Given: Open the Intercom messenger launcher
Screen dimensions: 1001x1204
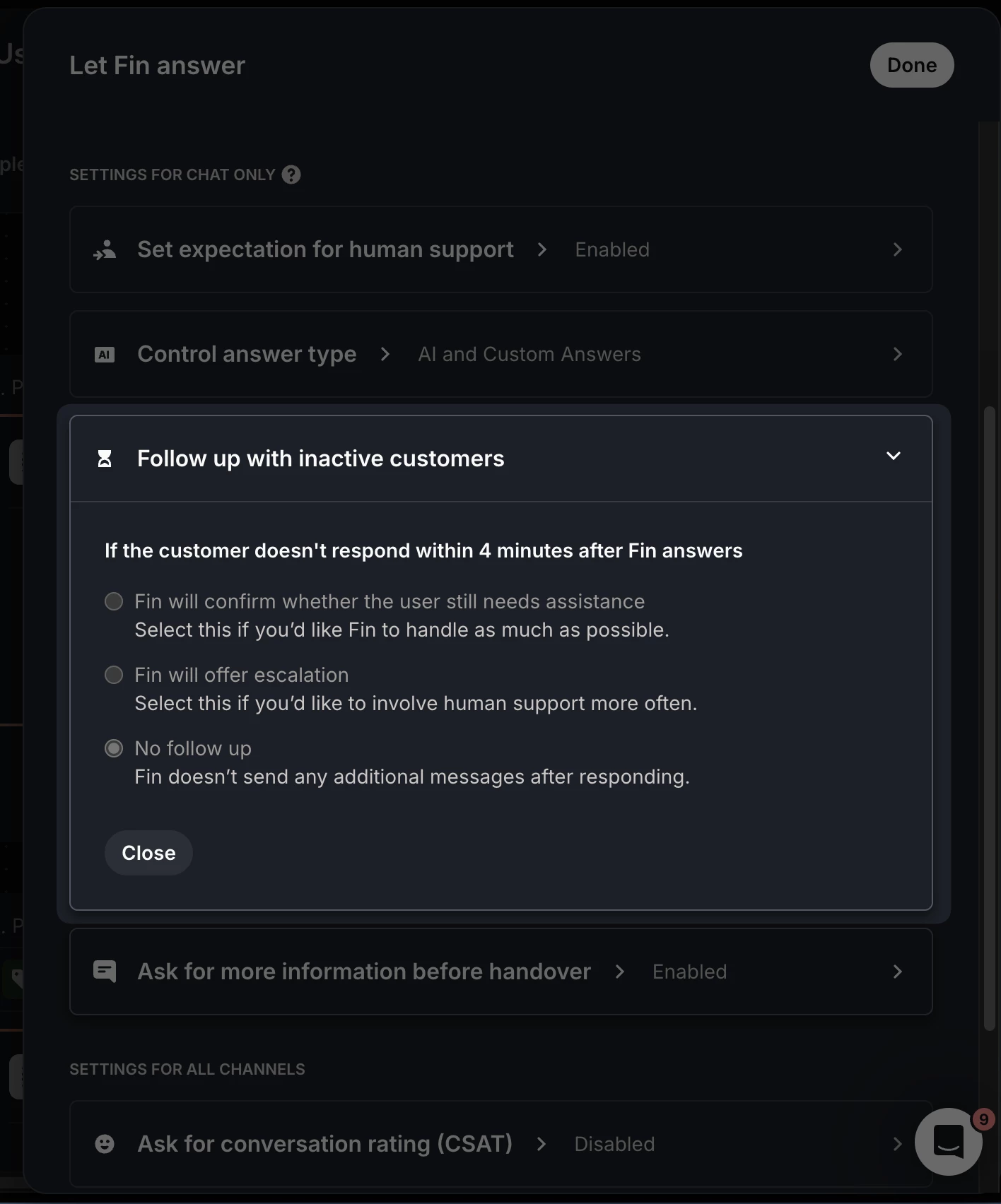Looking at the screenshot, I should [x=948, y=1141].
